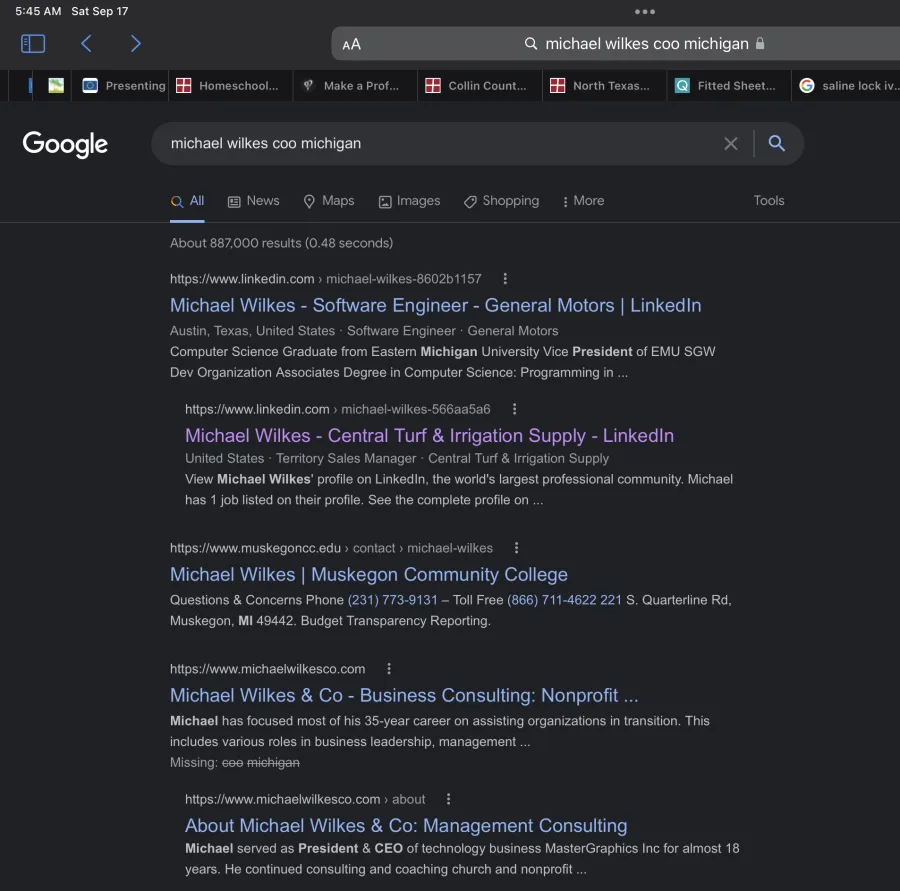Screen dimensions: 900x891
Task: Open the tab with the picture favicon
Action: (56, 86)
